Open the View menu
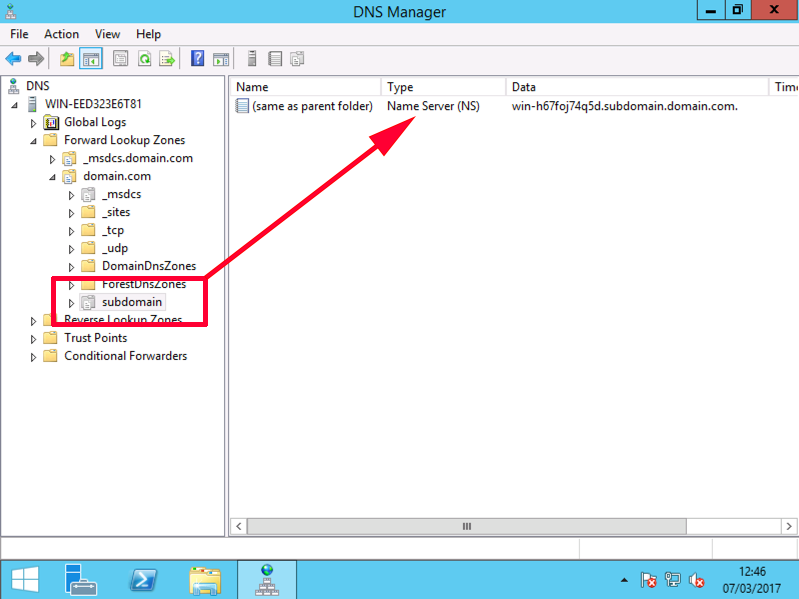Image resolution: width=799 pixels, height=599 pixels. (x=108, y=34)
